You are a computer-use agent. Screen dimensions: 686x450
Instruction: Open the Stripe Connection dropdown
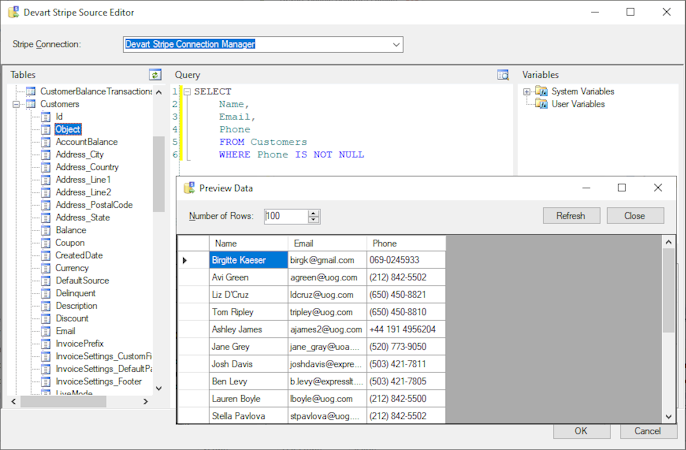tap(396, 44)
